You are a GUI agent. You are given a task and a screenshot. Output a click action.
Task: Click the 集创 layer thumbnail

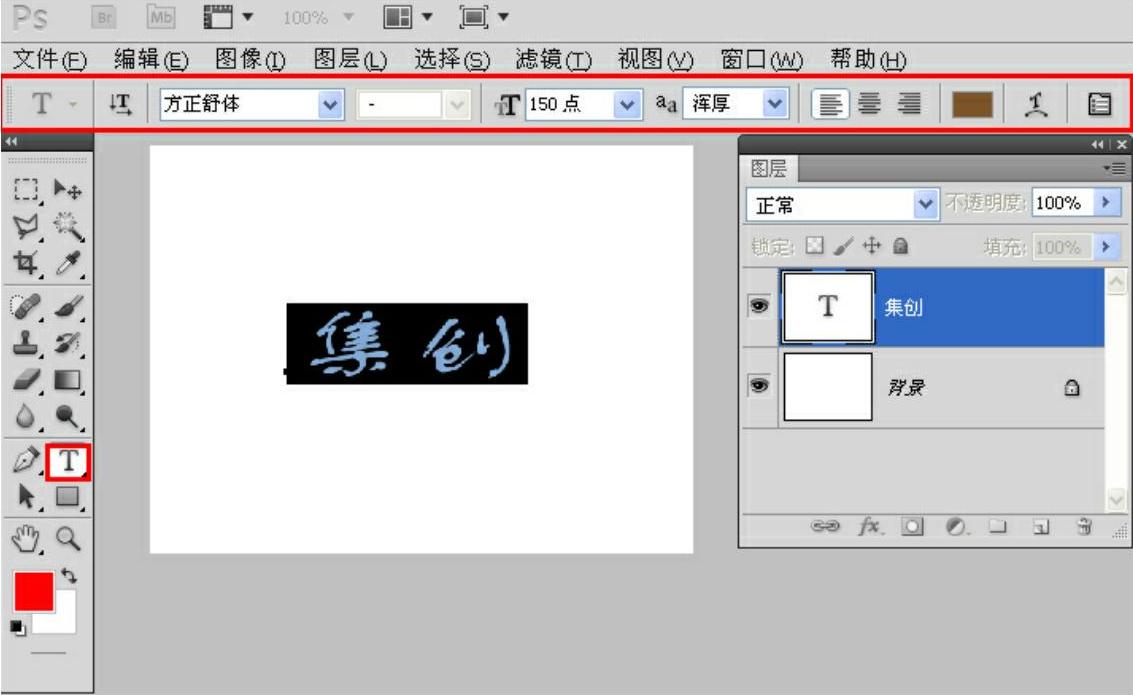828,307
